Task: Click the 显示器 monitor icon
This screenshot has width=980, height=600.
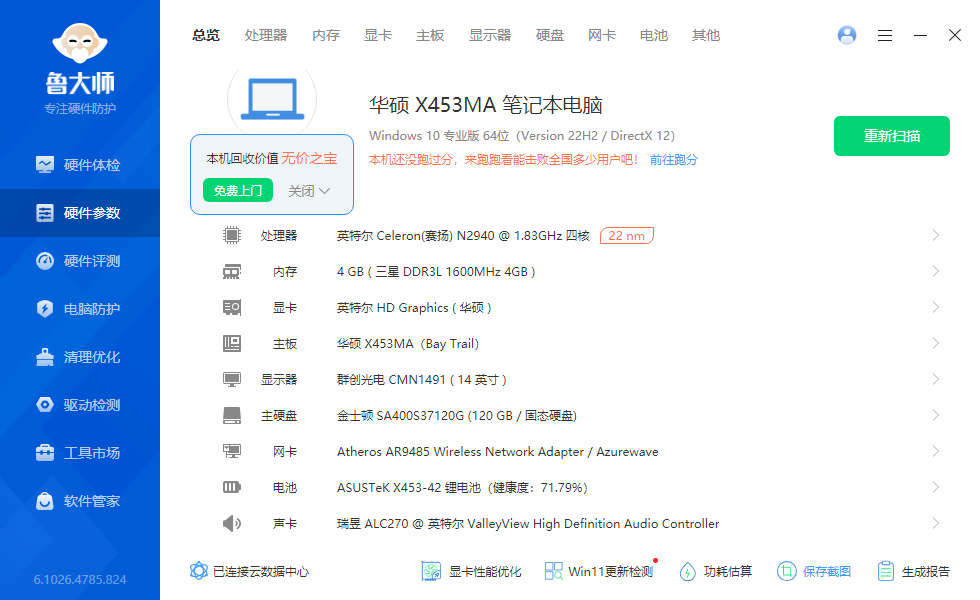Action: pyautogui.click(x=232, y=379)
